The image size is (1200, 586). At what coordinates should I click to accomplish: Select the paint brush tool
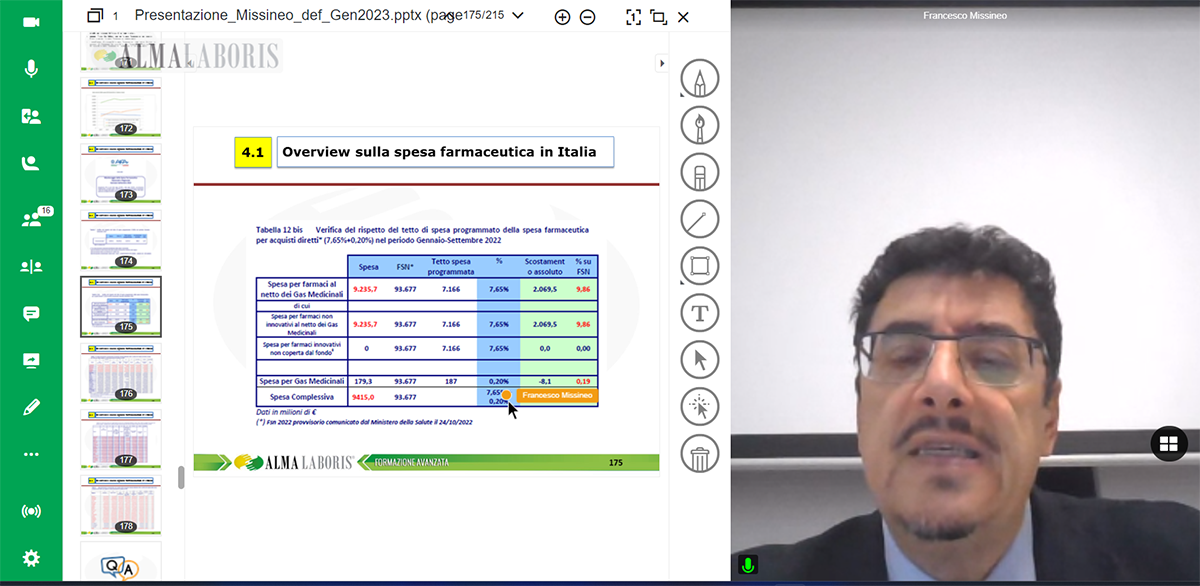click(x=700, y=125)
